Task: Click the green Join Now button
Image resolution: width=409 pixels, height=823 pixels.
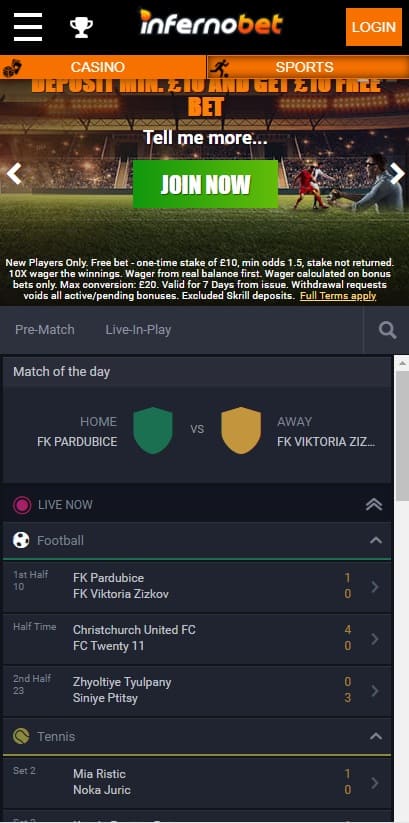Action: point(205,184)
